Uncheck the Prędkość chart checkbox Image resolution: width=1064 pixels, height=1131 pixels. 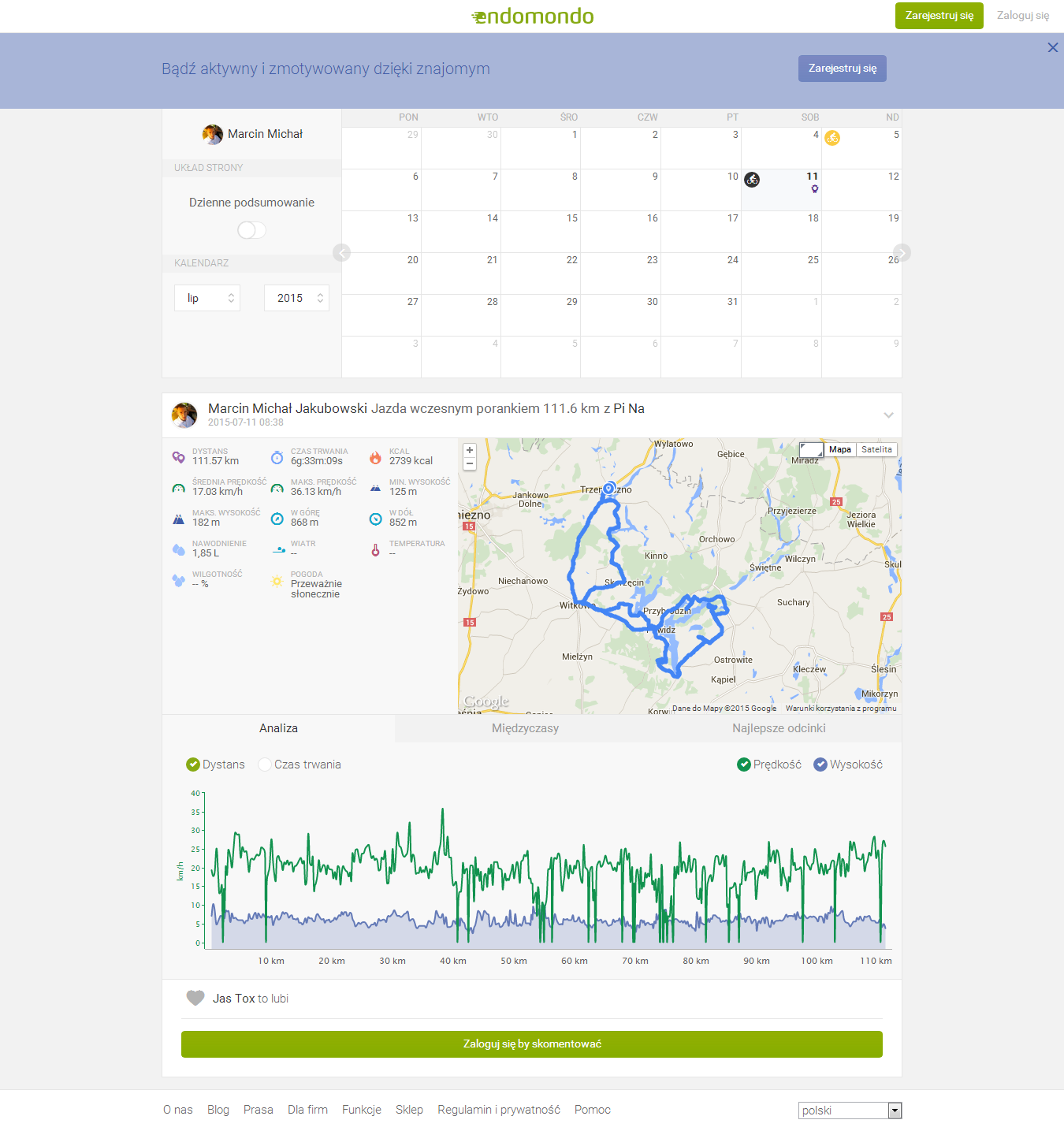[743, 765]
